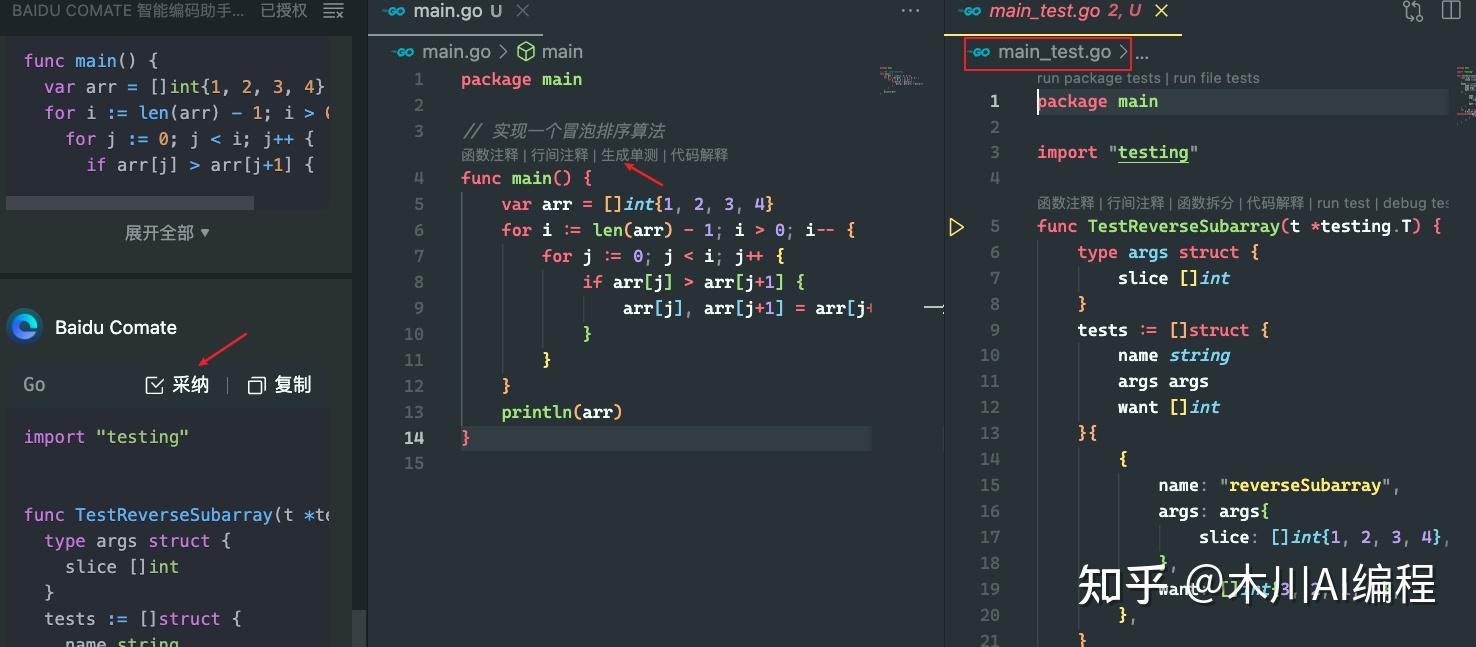This screenshot has height=647, width=1476.
Task: Close the main_test.go editor tab
Action: point(1161,11)
